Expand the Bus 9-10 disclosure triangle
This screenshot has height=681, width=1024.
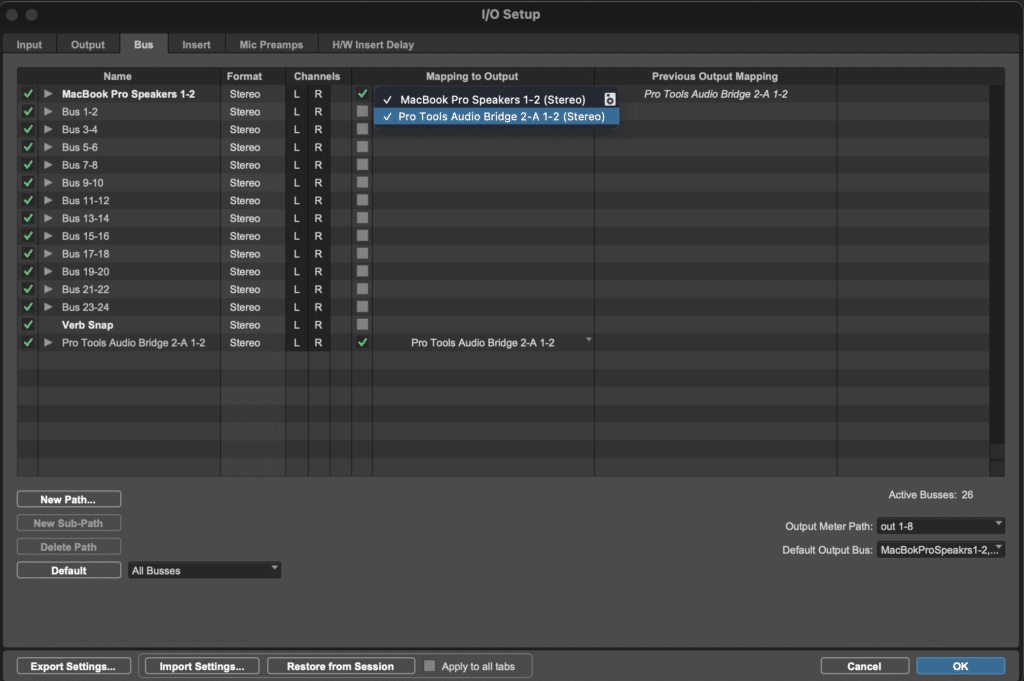(x=48, y=183)
